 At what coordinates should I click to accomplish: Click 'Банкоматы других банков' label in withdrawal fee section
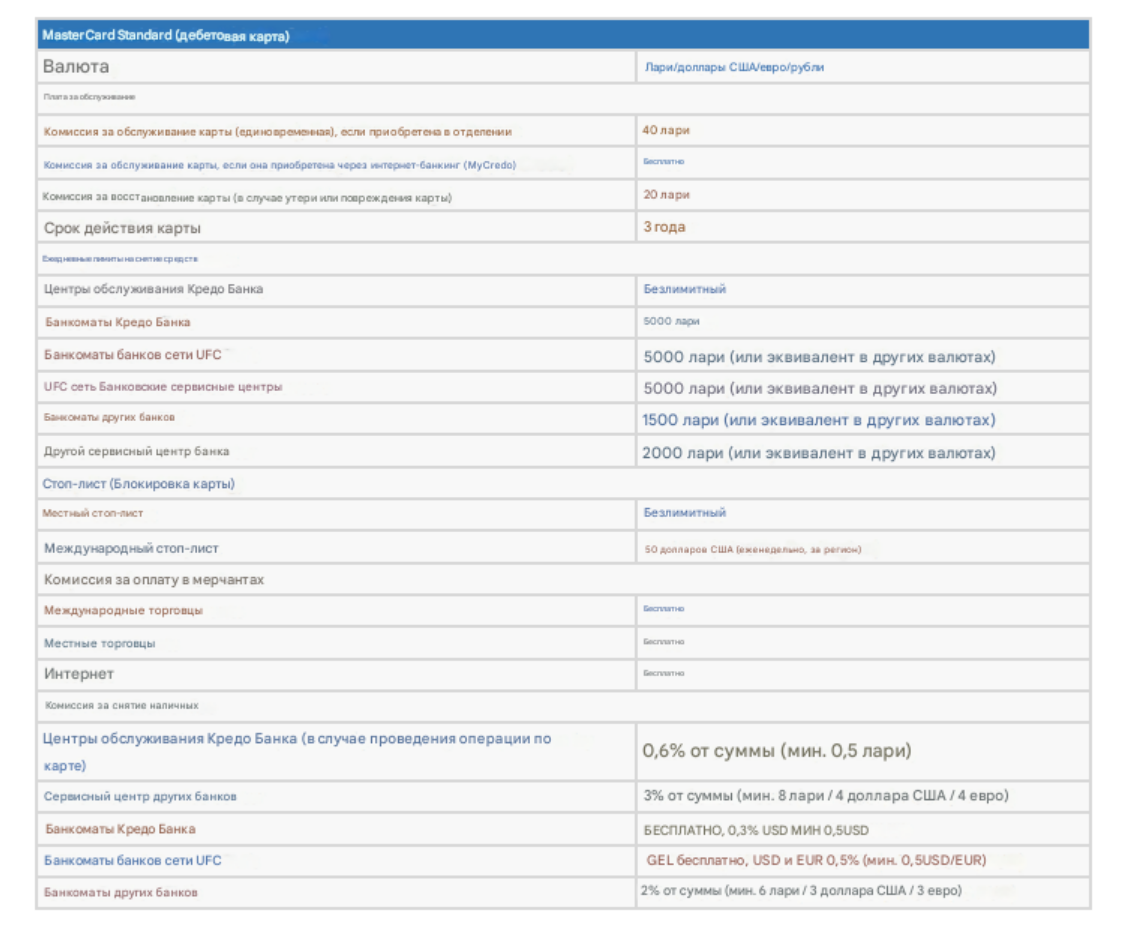pos(120,893)
